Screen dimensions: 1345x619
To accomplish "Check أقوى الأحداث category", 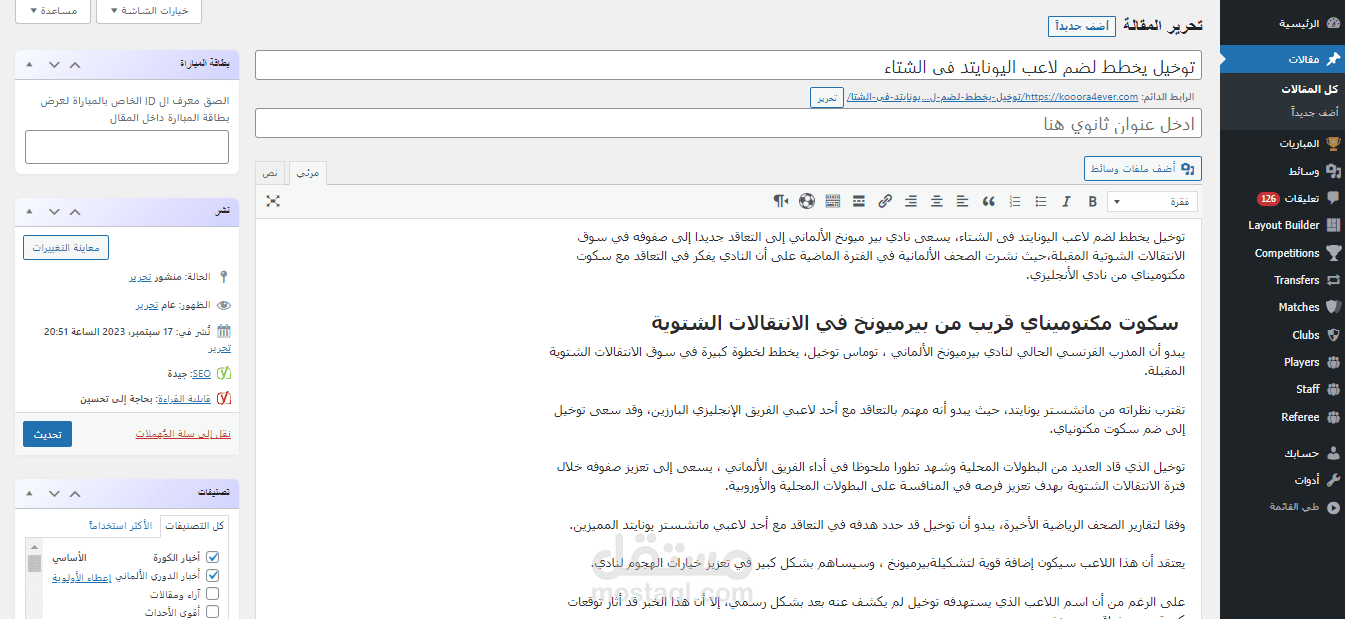I will coord(212,612).
